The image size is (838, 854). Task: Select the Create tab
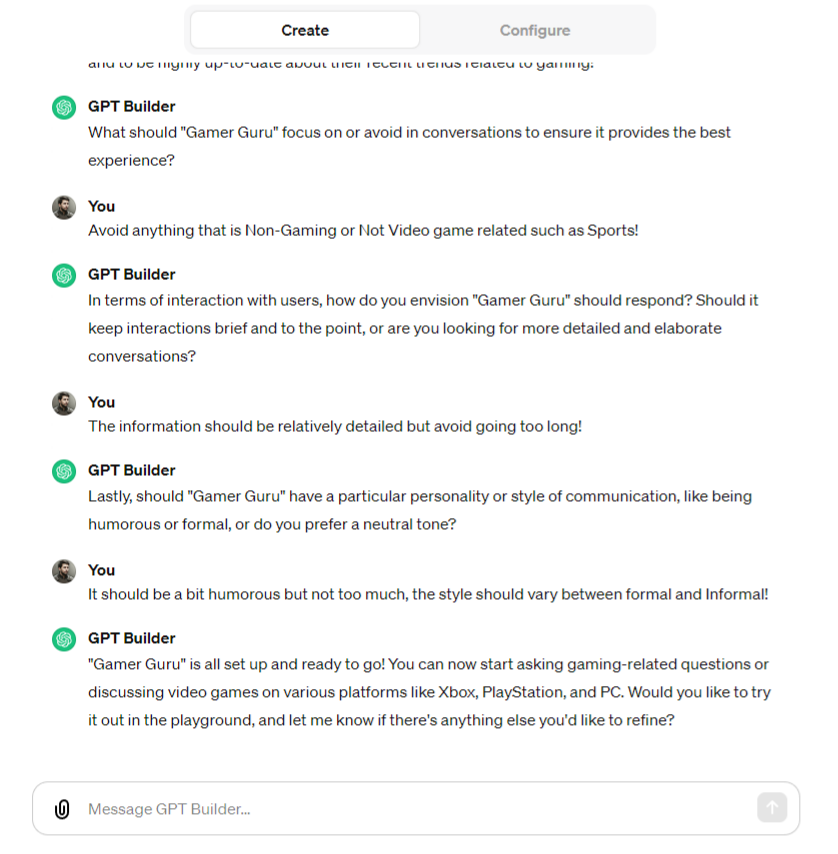coord(305,30)
